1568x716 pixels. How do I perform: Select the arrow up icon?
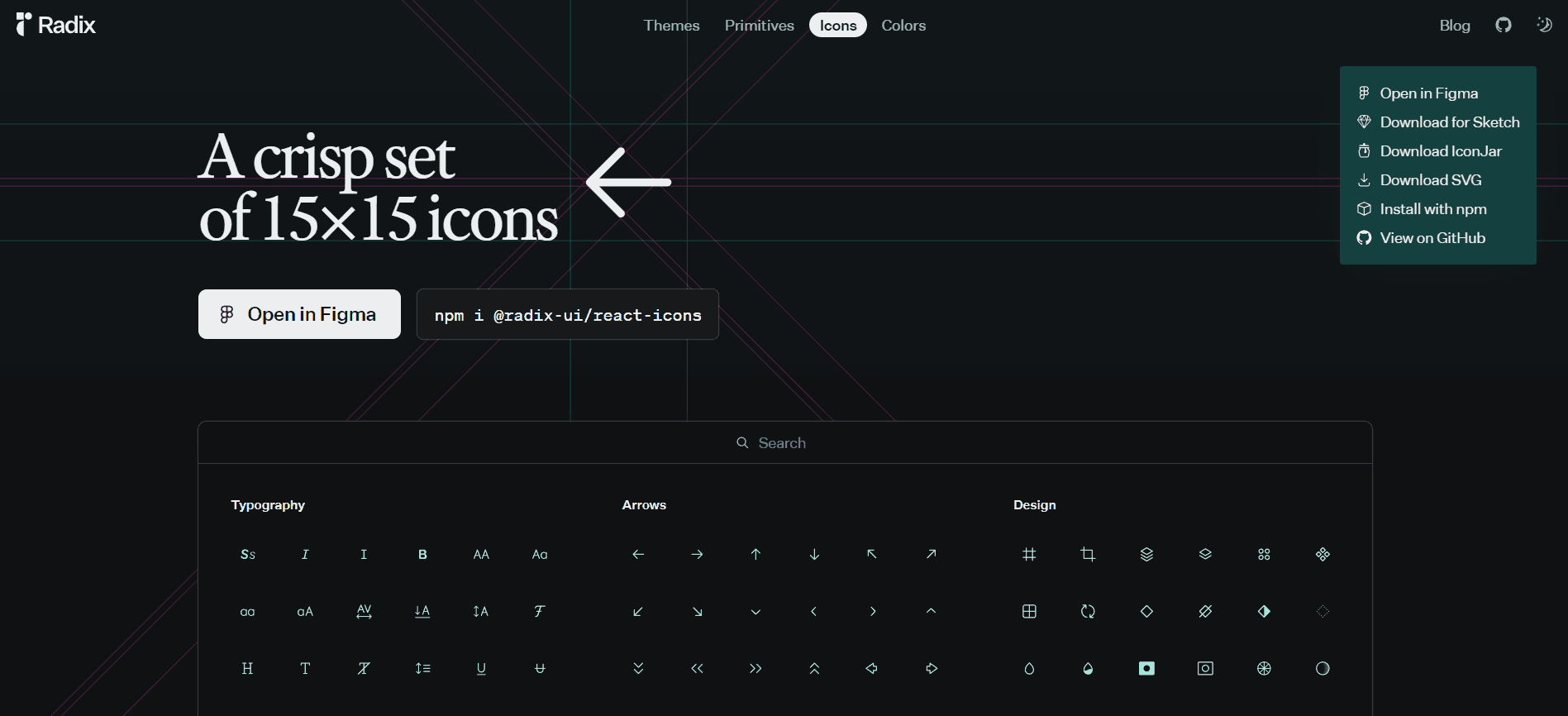click(755, 554)
